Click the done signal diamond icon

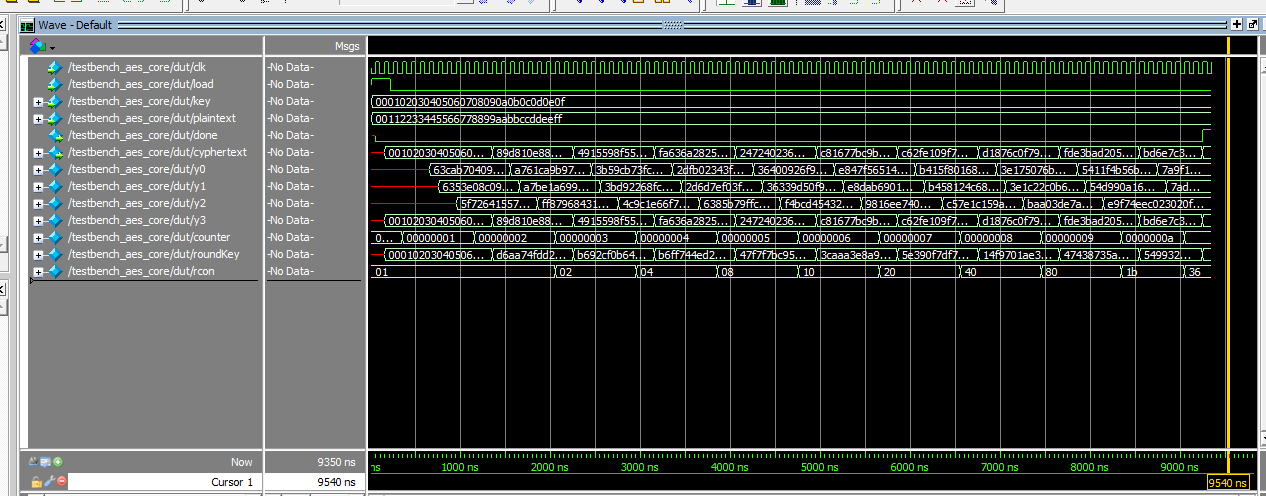click(x=55, y=136)
